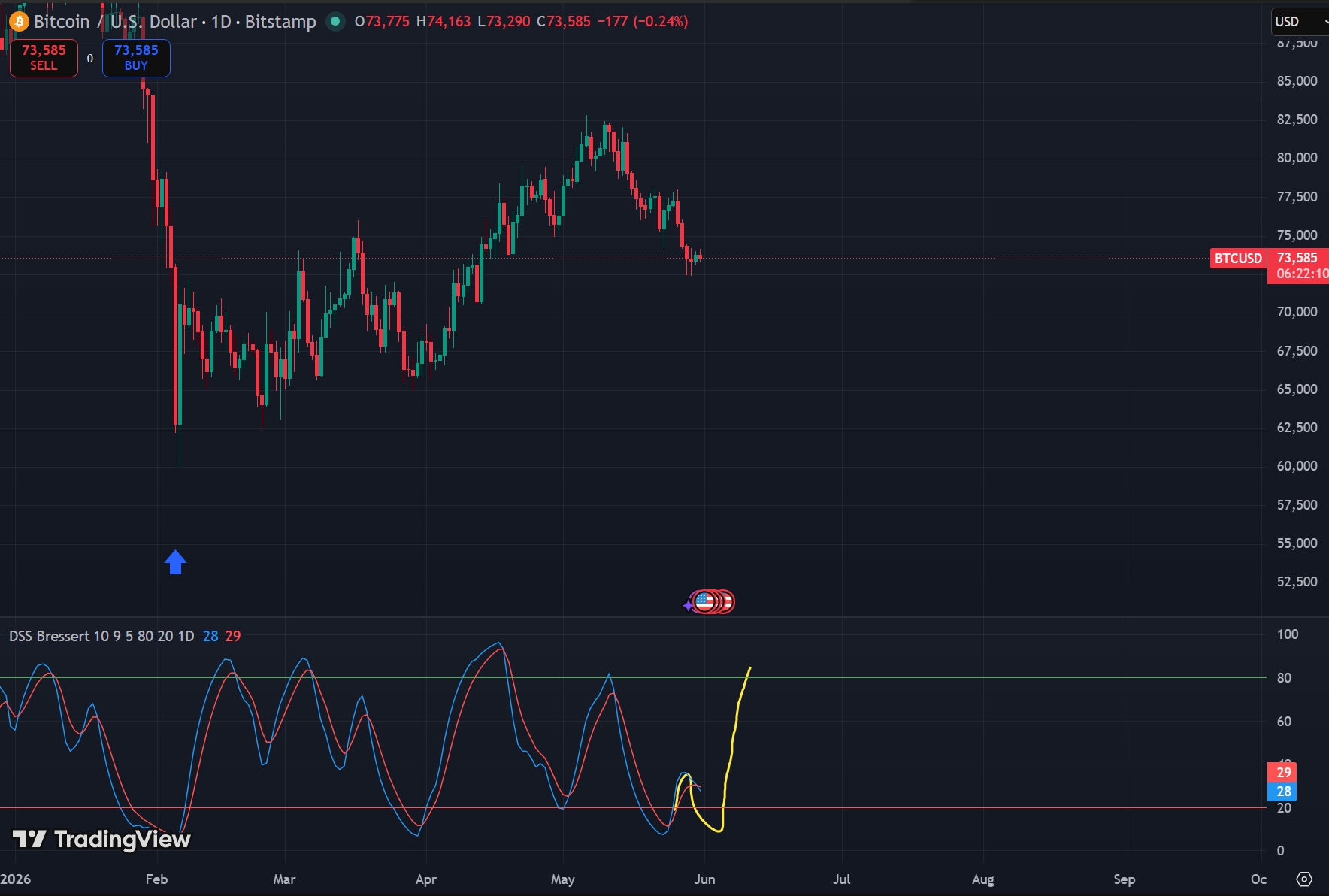Select the DSS Bressert indicator legend title
Image resolution: width=1329 pixels, height=896 pixels.
[101, 636]
